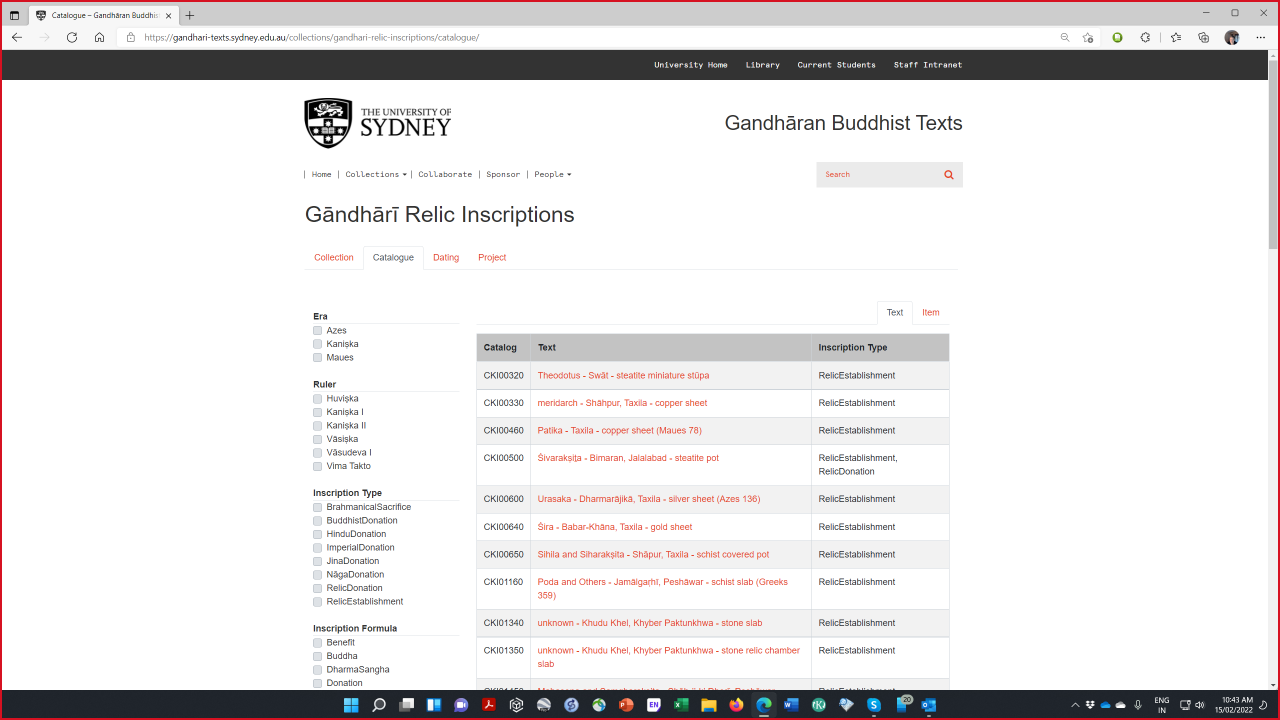Open browser settings three-dots menu
Viewport: 1280px width, 720px height.
pyautogui.click(x=1260, y=37)
